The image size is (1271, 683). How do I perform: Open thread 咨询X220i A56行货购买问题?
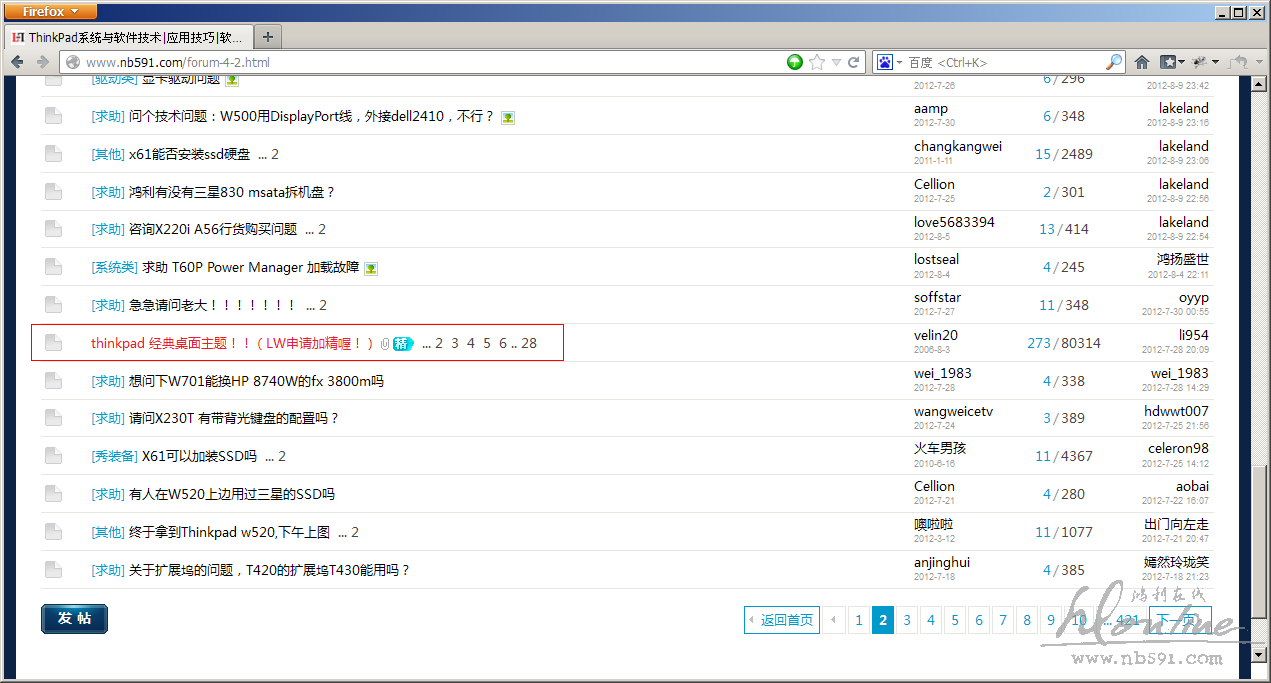[x=213, y=230]
